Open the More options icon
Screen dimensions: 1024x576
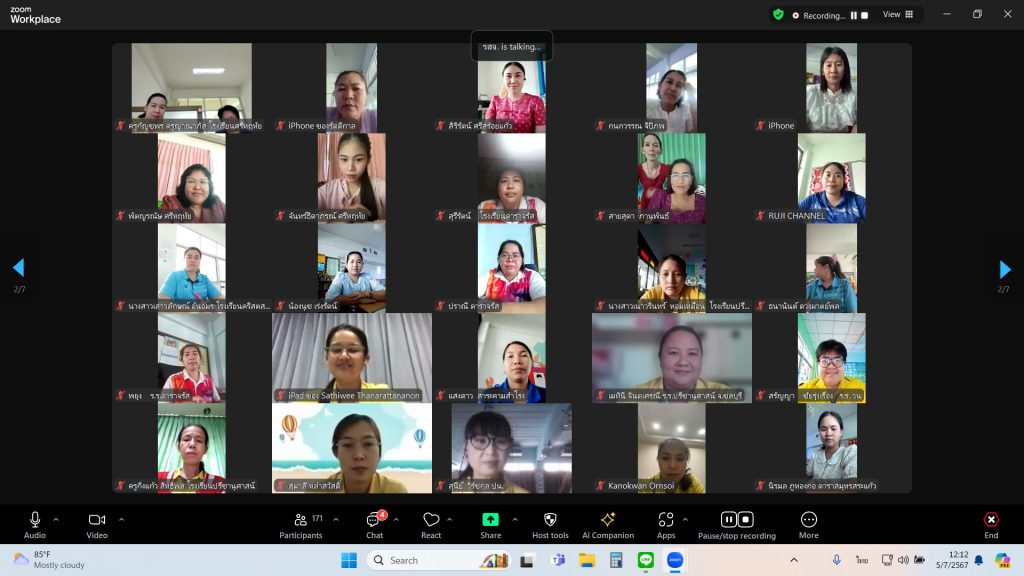coord(809,520)
